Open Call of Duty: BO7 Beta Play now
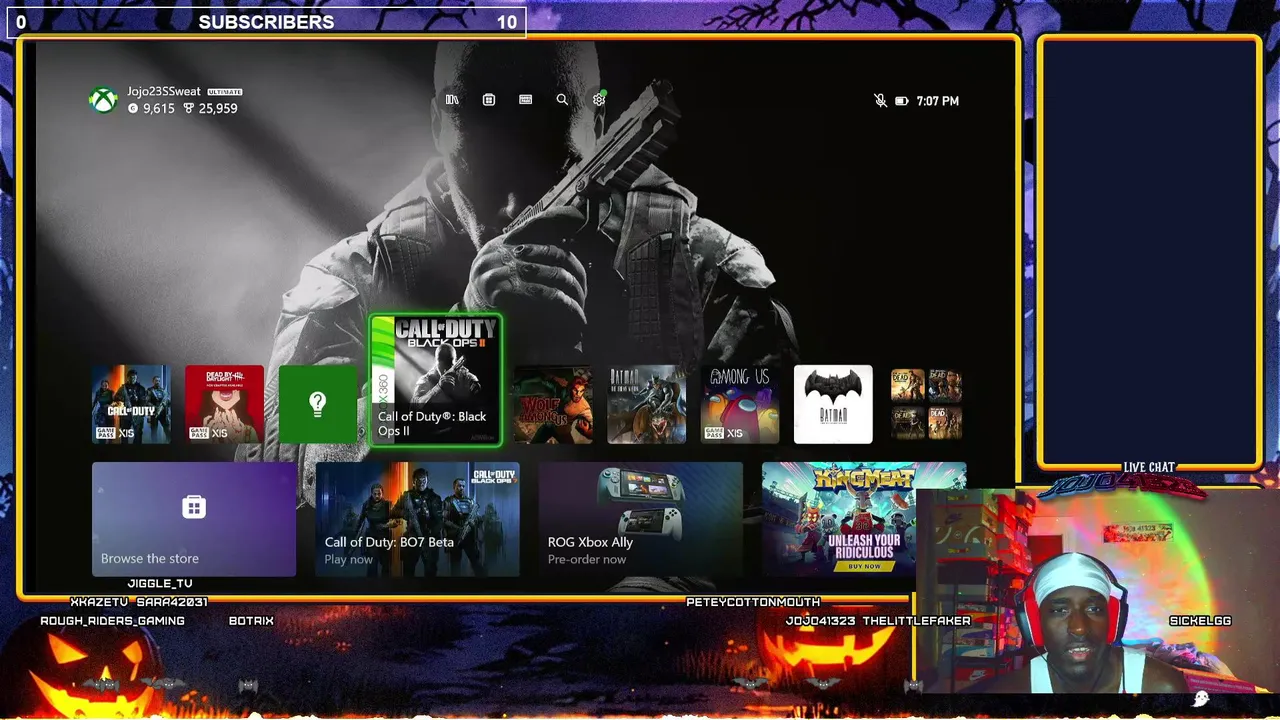This screenshot has width=1280, height=720. coord(417,519)
